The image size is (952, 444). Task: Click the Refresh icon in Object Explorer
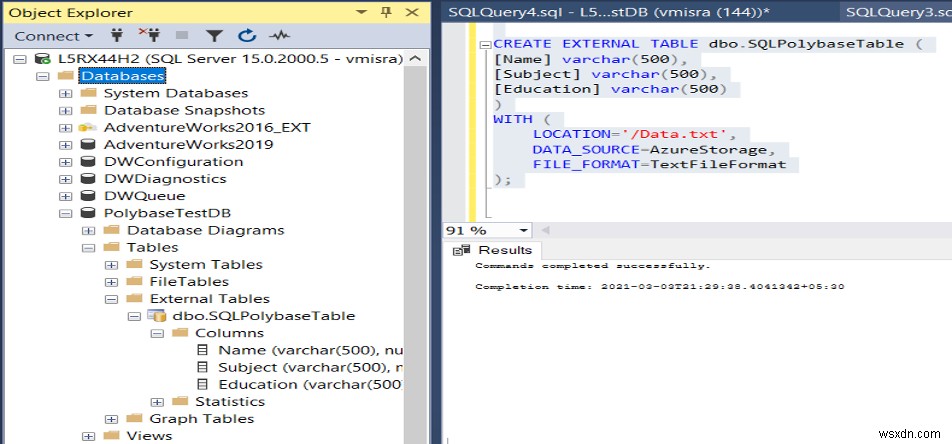coord(246,36)
